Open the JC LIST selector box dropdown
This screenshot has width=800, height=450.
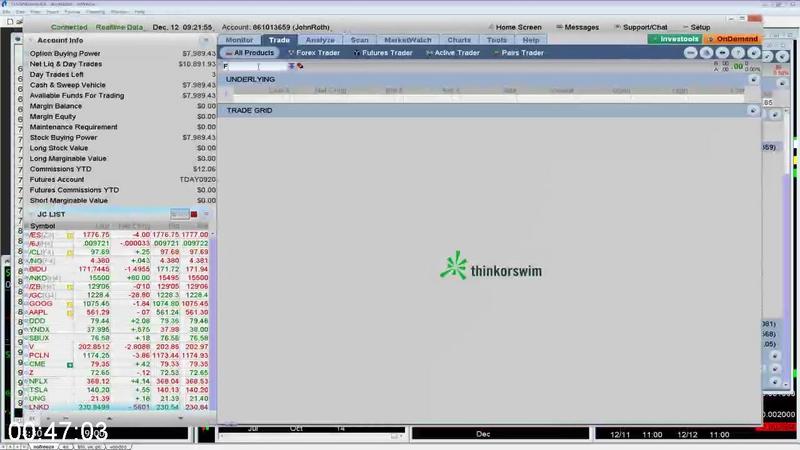pyautogui.click(x=180, y=214)
